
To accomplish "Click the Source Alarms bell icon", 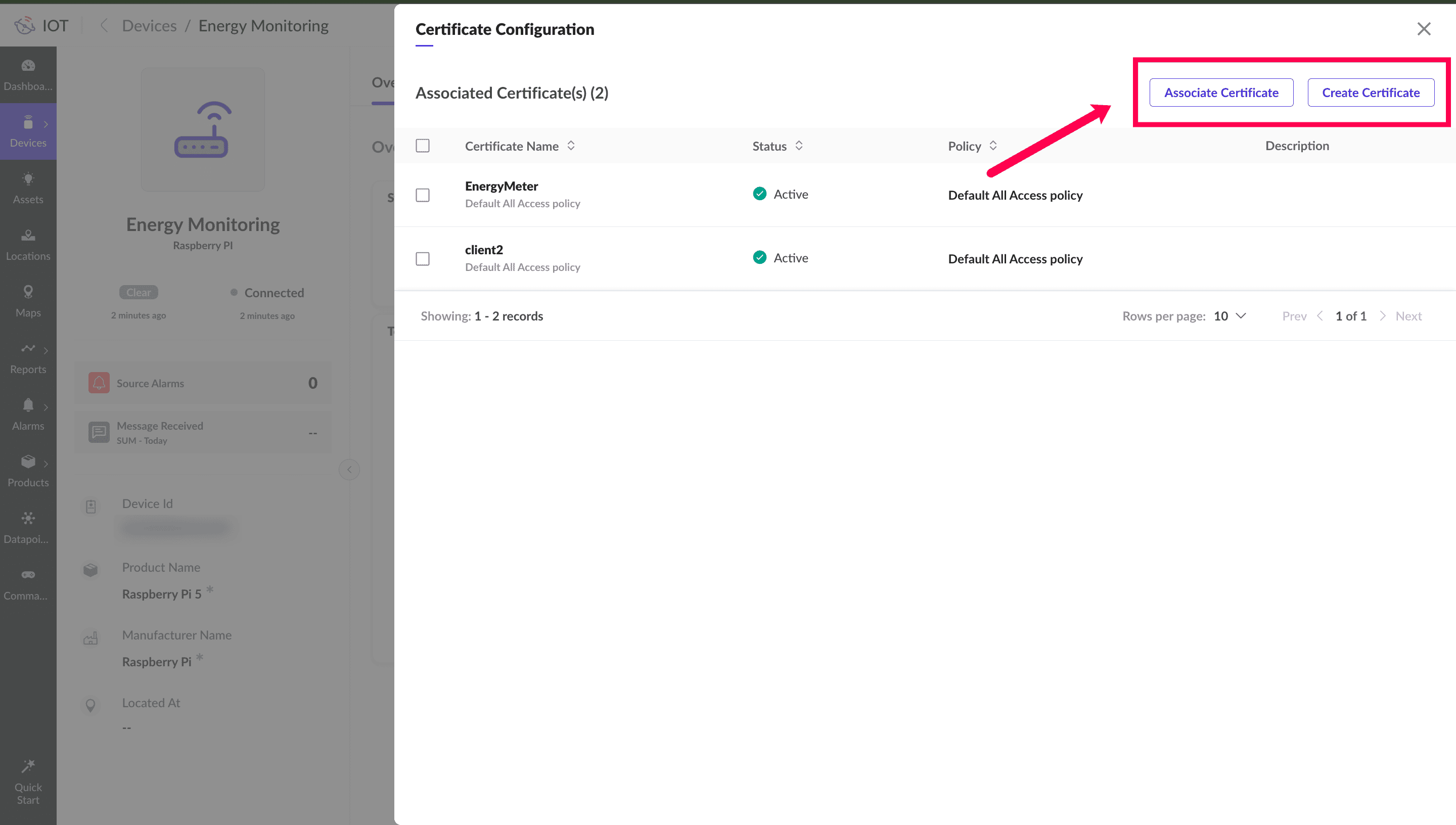I will pyautogui.click(x=99, y=383).
